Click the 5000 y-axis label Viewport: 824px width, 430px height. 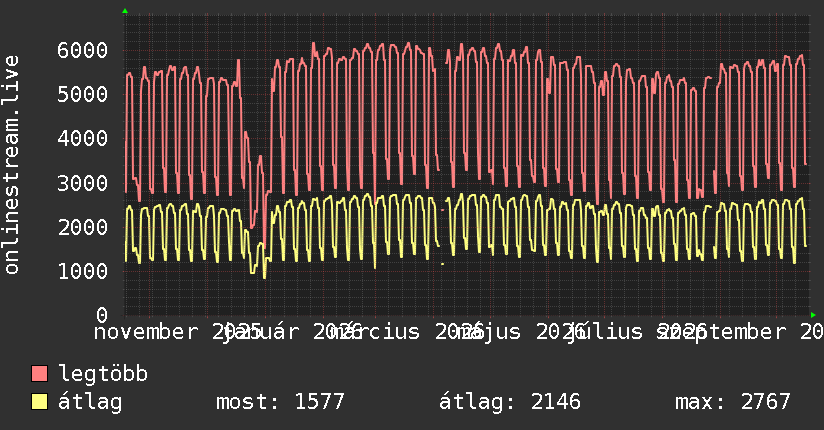(x=83, y=95)
